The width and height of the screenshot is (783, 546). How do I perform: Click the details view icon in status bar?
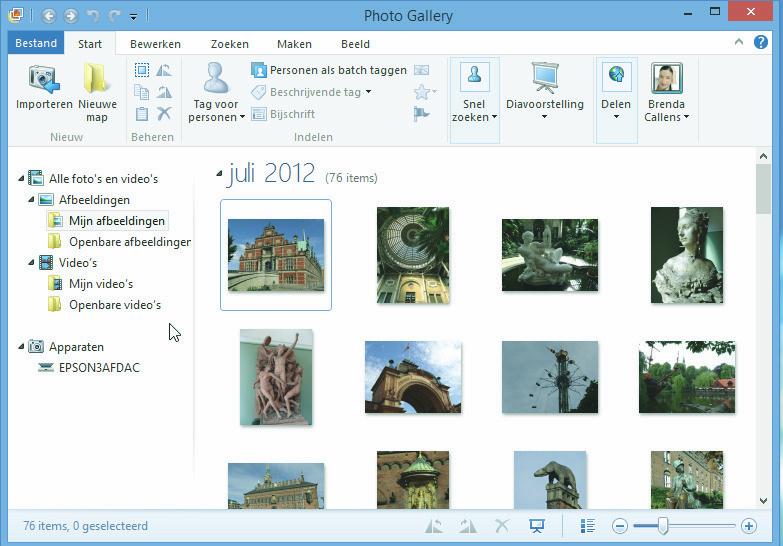coord(588,526)
